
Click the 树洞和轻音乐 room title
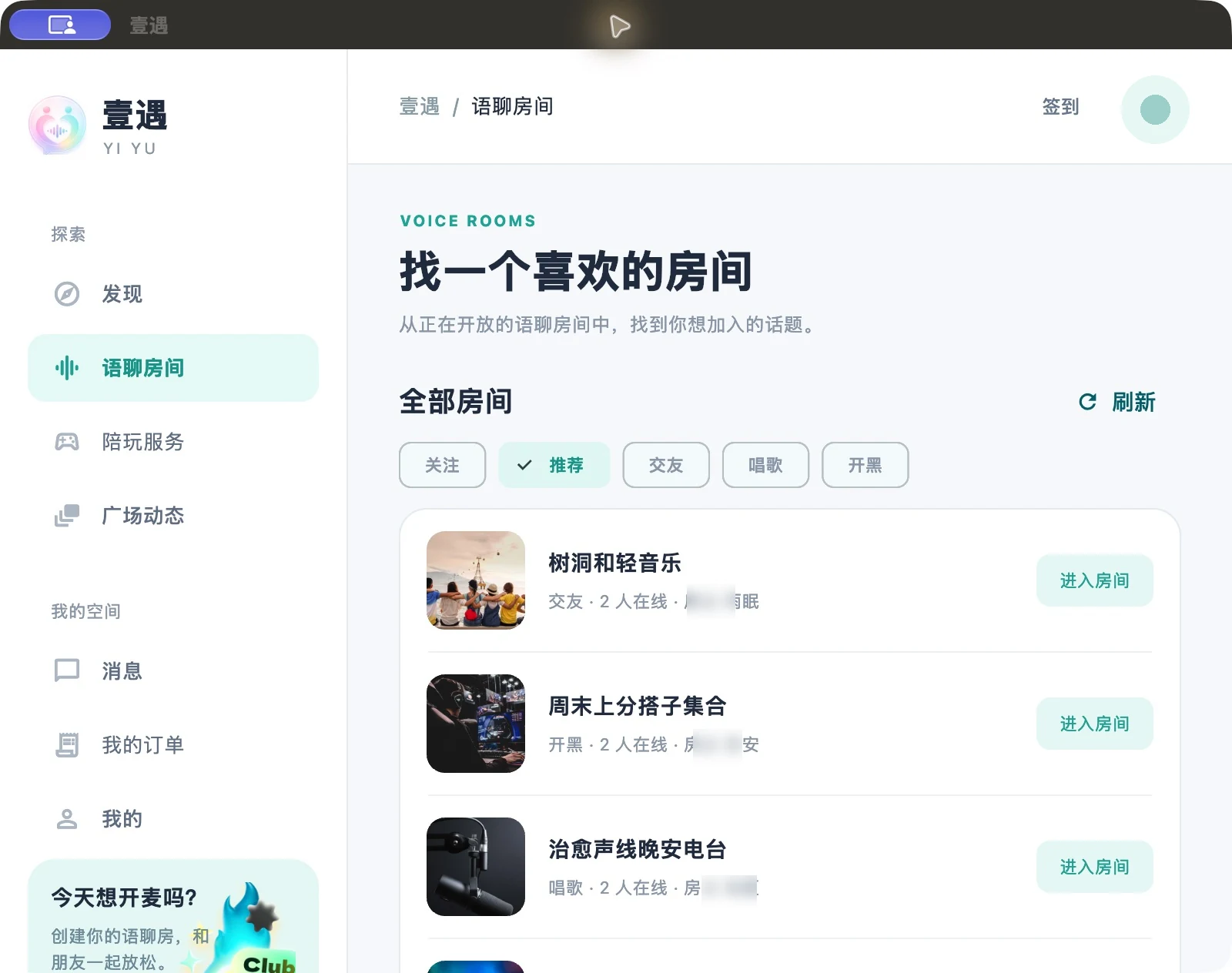(615, 563)
